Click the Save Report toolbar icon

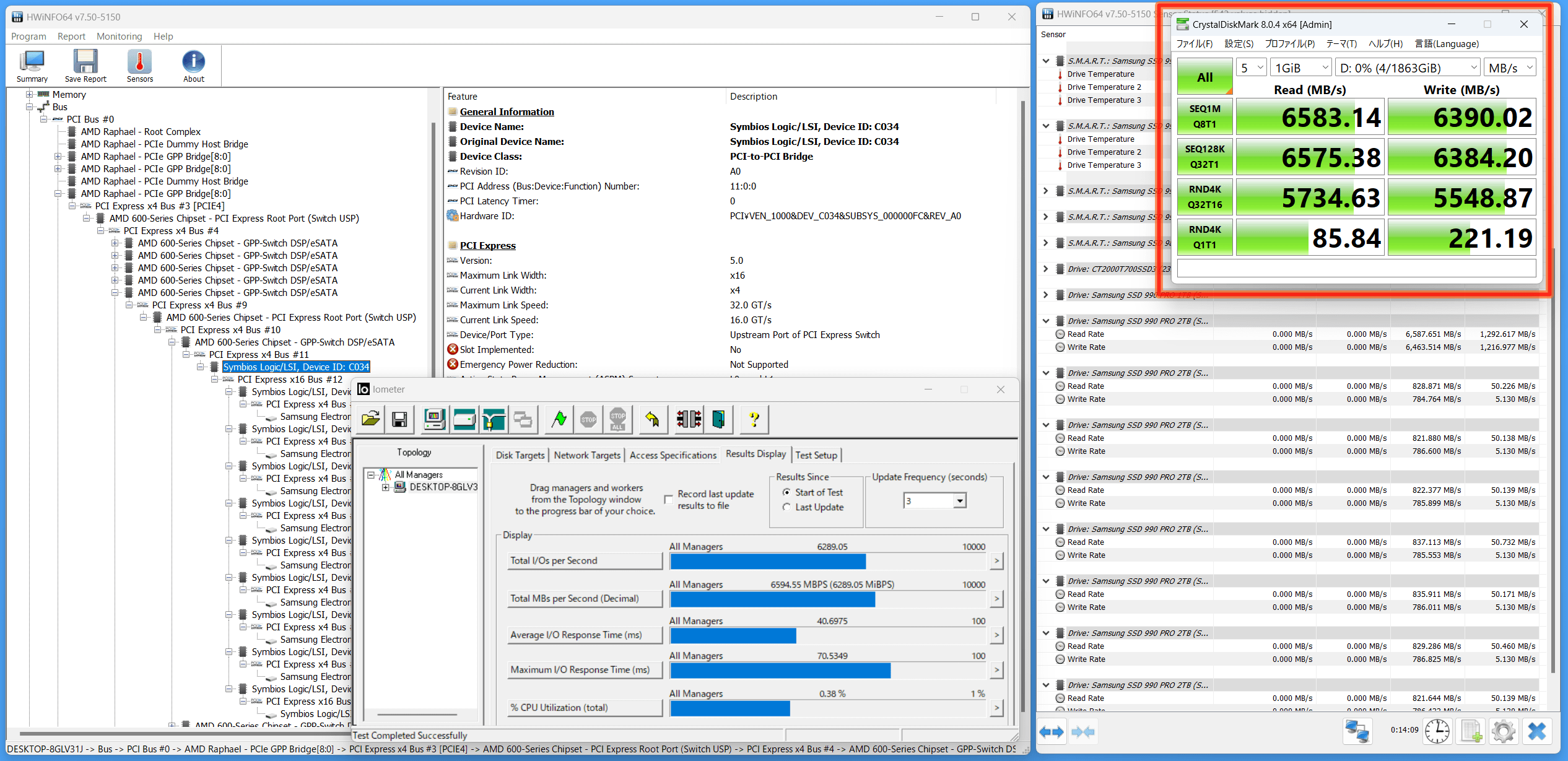pos(85,66)
